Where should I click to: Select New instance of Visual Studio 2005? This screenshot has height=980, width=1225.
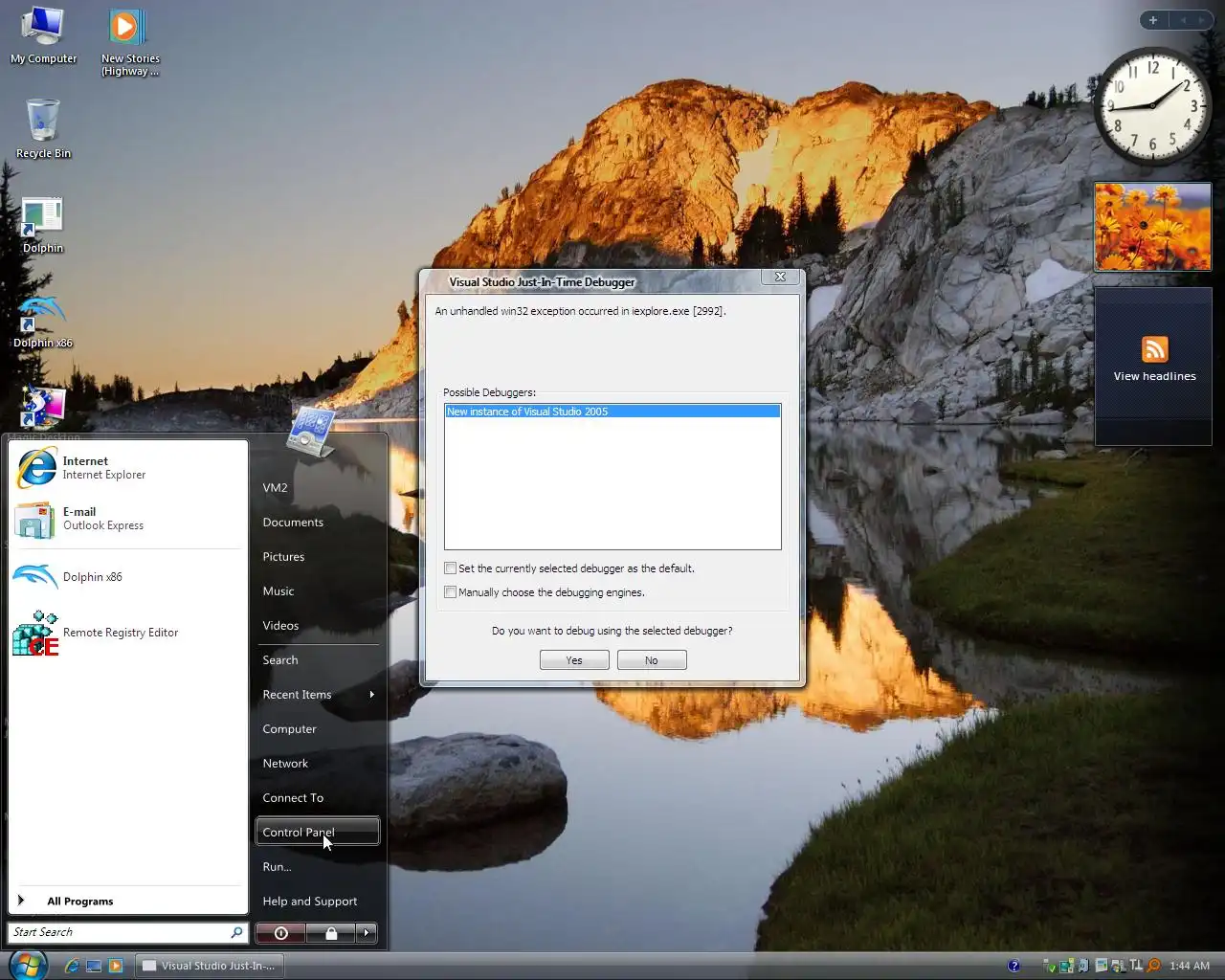(x=612, y=412)
